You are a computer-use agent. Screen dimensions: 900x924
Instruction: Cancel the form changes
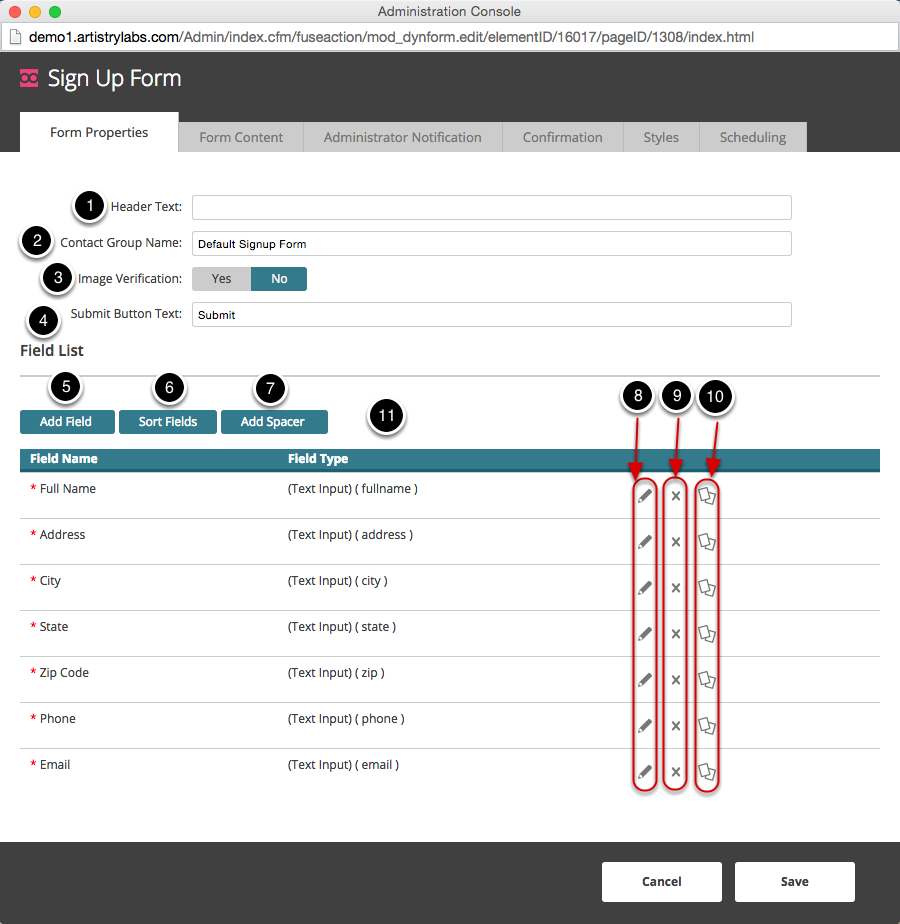662,882
